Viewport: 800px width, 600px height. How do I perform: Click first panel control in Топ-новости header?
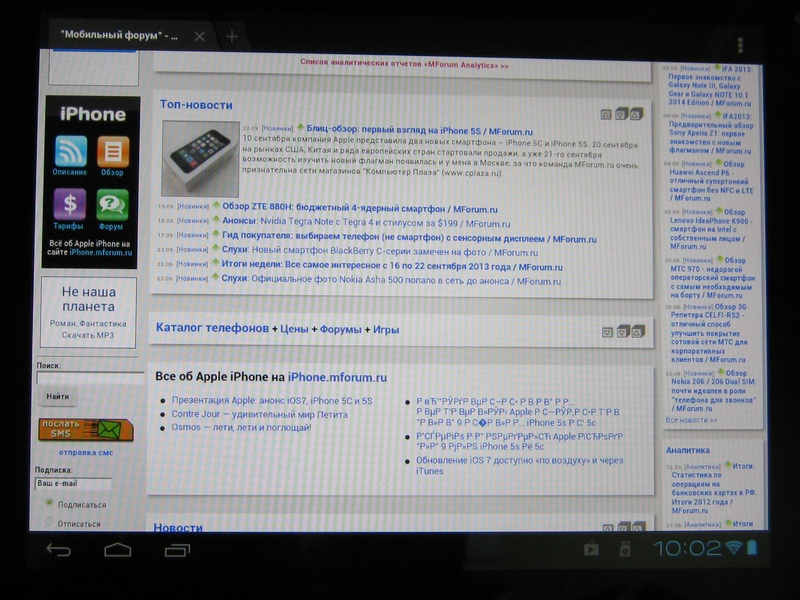tap(606, 114)
